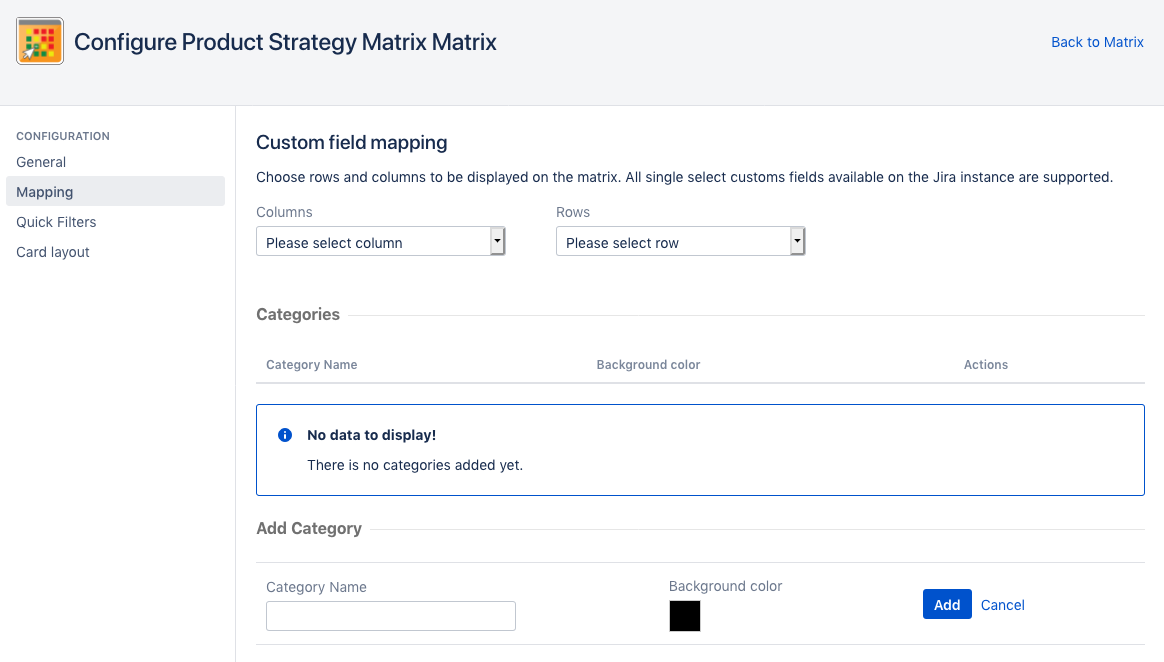This screenshot has height=662, width=1164.
Task: Click the blue info icon in notice
Action: [285, 435]
